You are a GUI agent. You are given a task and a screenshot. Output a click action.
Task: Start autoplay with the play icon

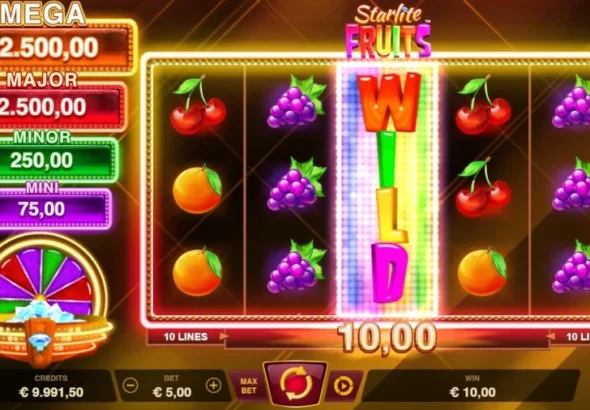[x=344, y=386]
